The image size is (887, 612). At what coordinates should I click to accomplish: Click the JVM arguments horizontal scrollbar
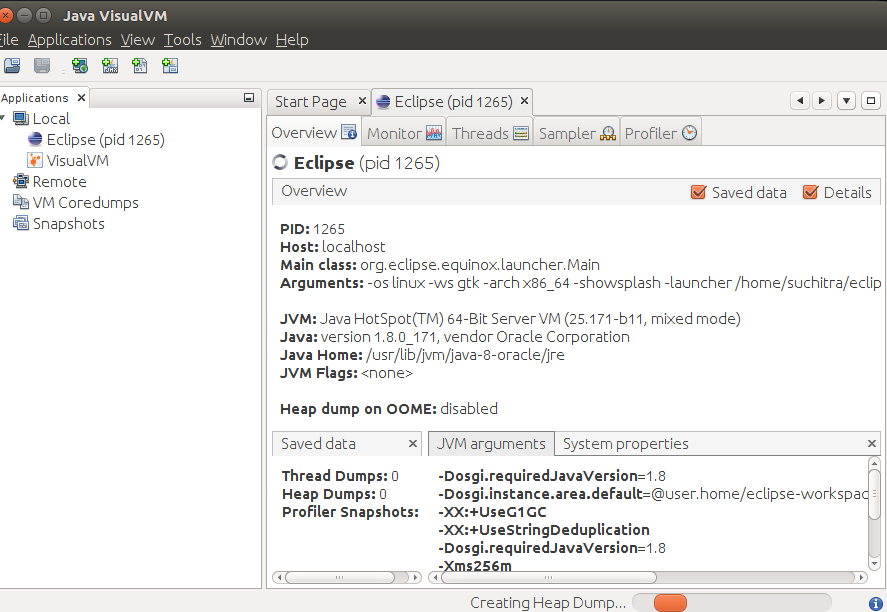click(x=648, y=577)
